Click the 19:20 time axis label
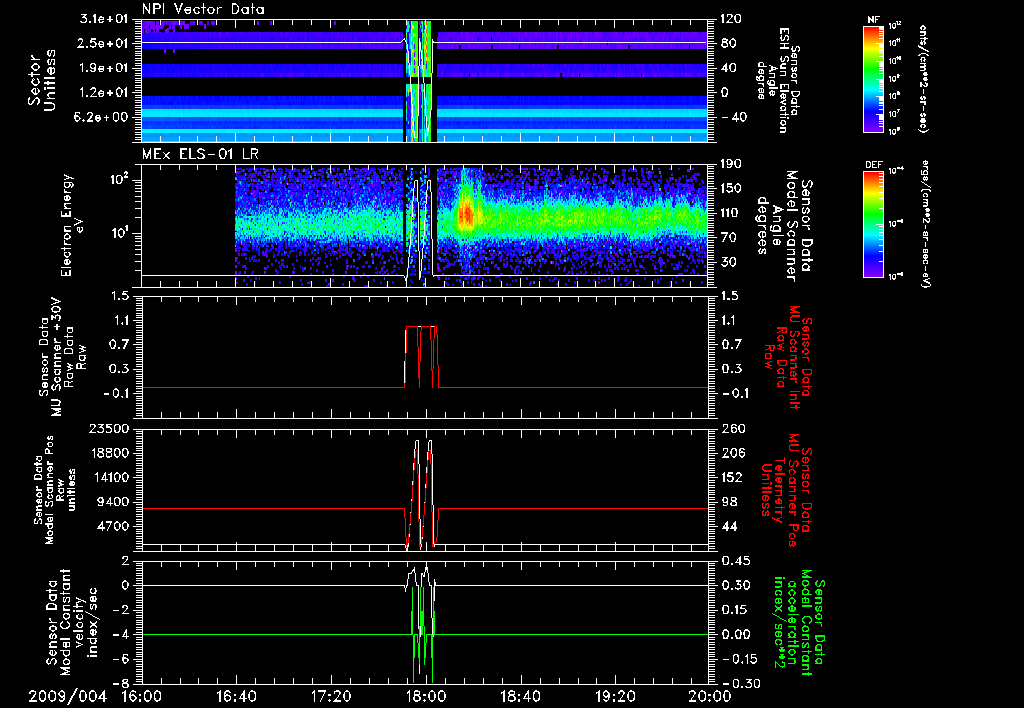This screenshot has width=1024, height=708. tap(616, 696)
